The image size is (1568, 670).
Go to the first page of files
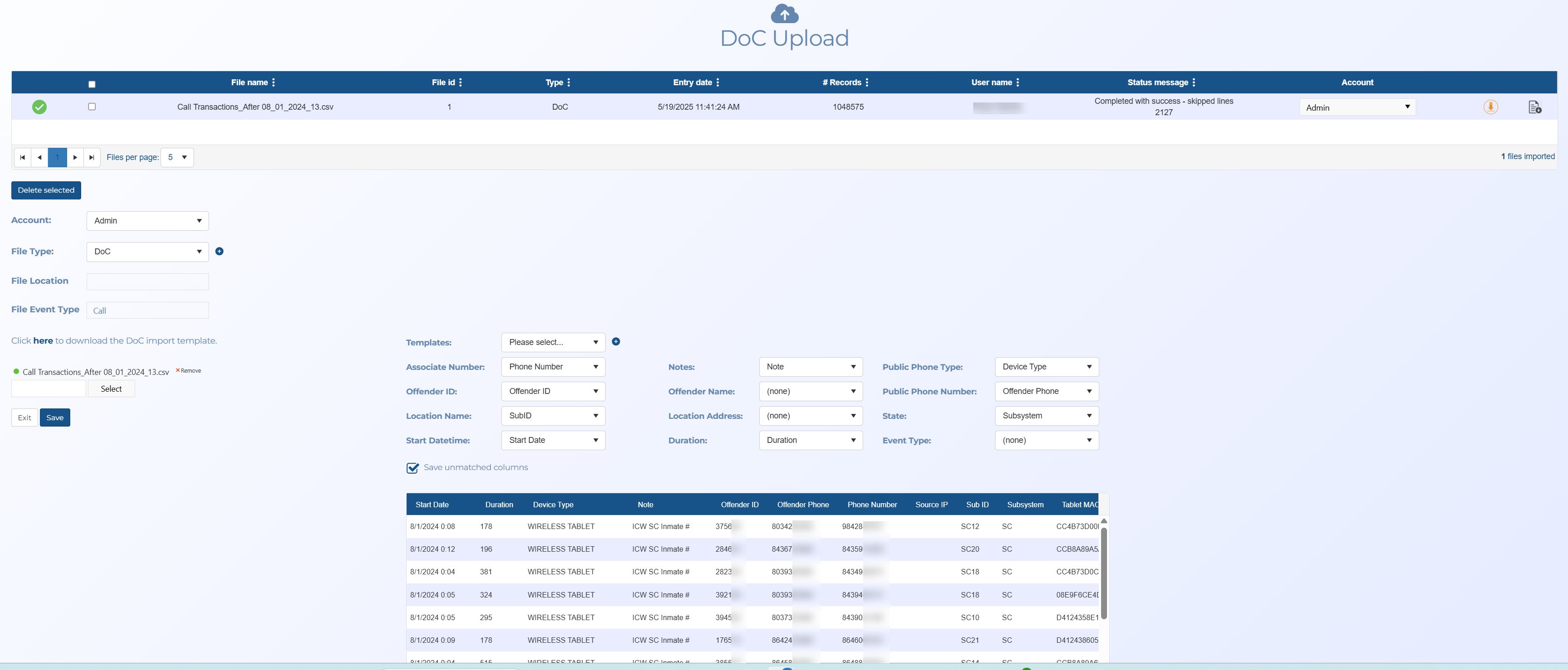(23, 158)
